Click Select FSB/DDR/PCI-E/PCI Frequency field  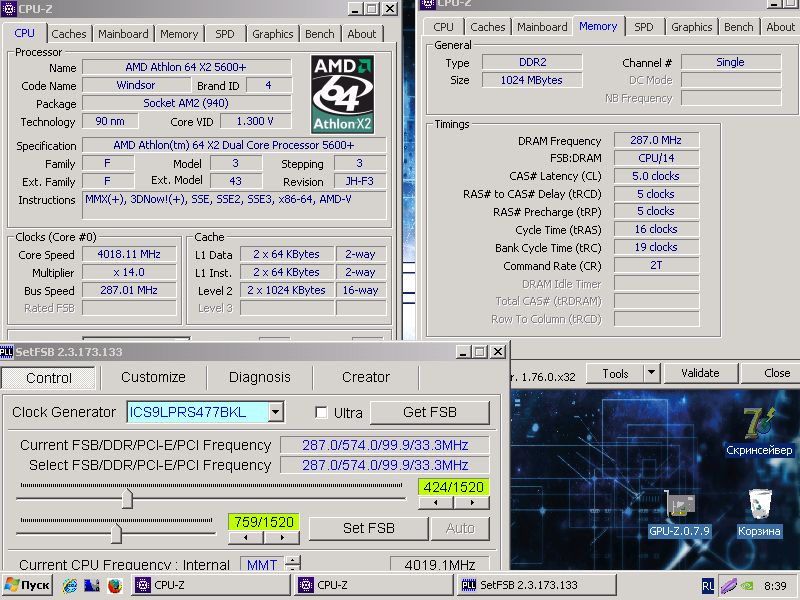click(x=385, y=465)
